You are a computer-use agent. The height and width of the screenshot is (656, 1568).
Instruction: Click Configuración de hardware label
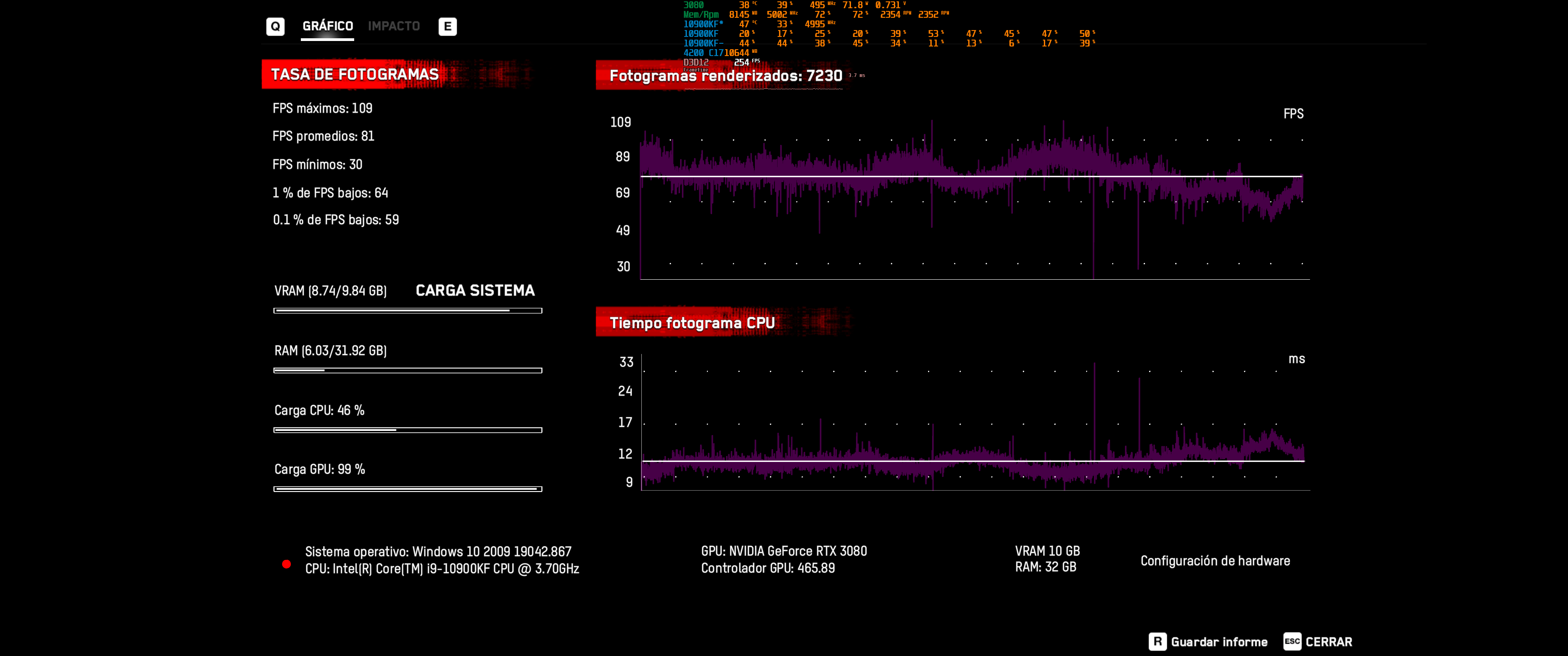click(x=1215, y=560)
